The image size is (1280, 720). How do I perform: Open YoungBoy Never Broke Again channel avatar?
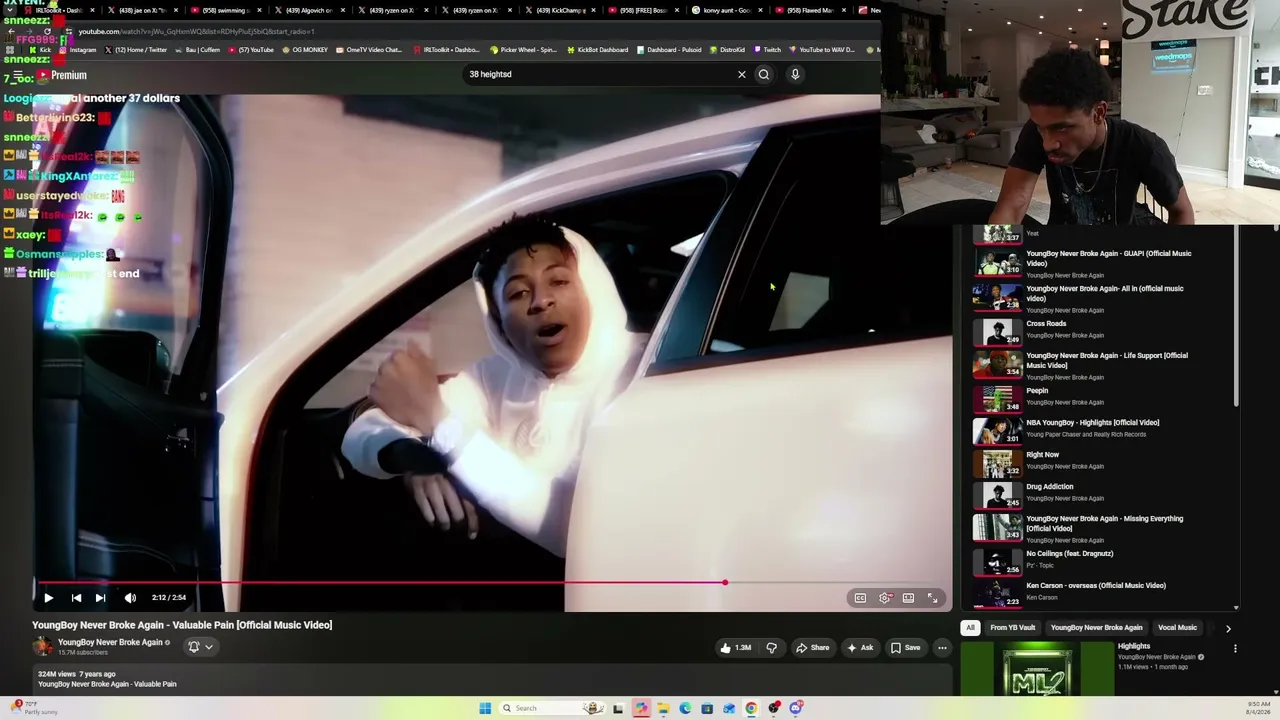(x=43, y=646)
